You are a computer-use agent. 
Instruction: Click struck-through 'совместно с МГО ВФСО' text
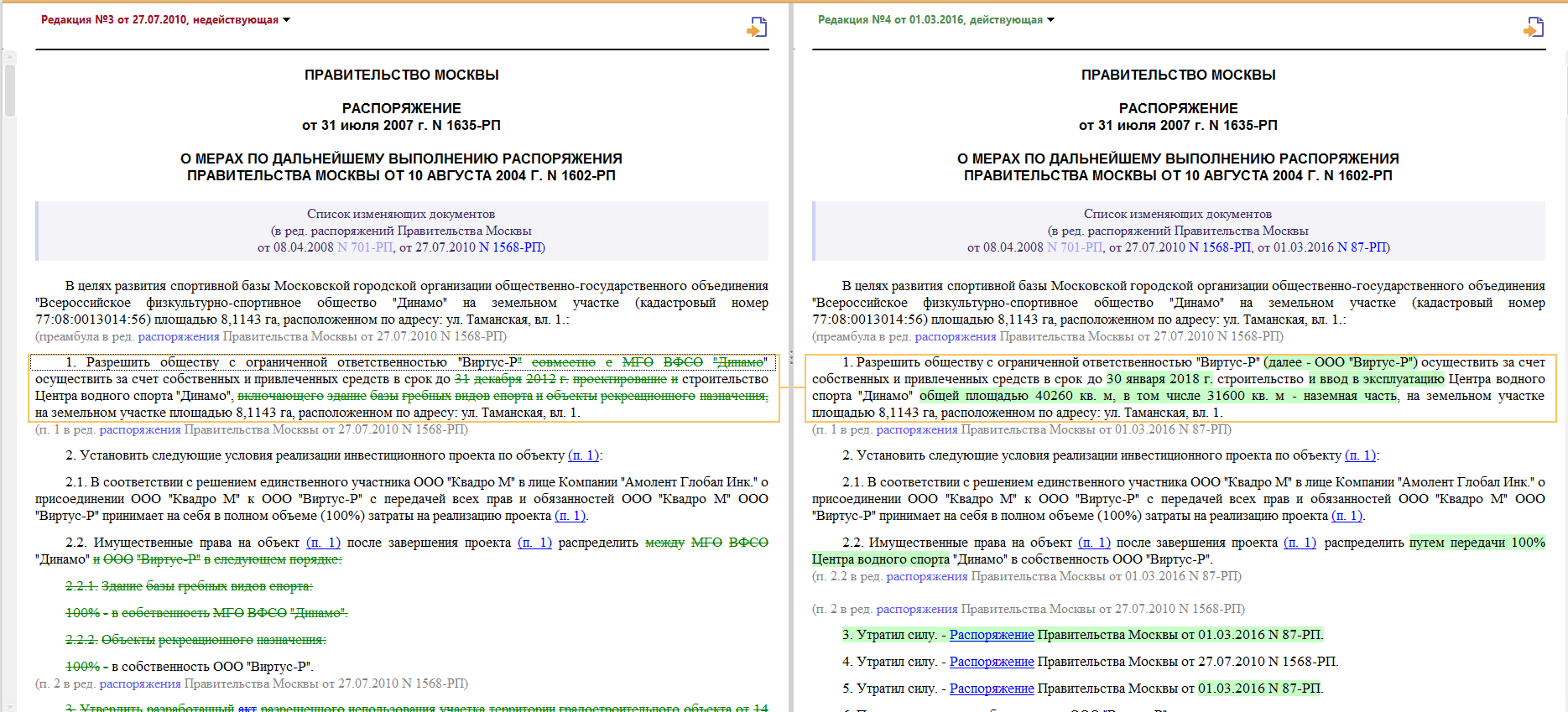[617, 362]
